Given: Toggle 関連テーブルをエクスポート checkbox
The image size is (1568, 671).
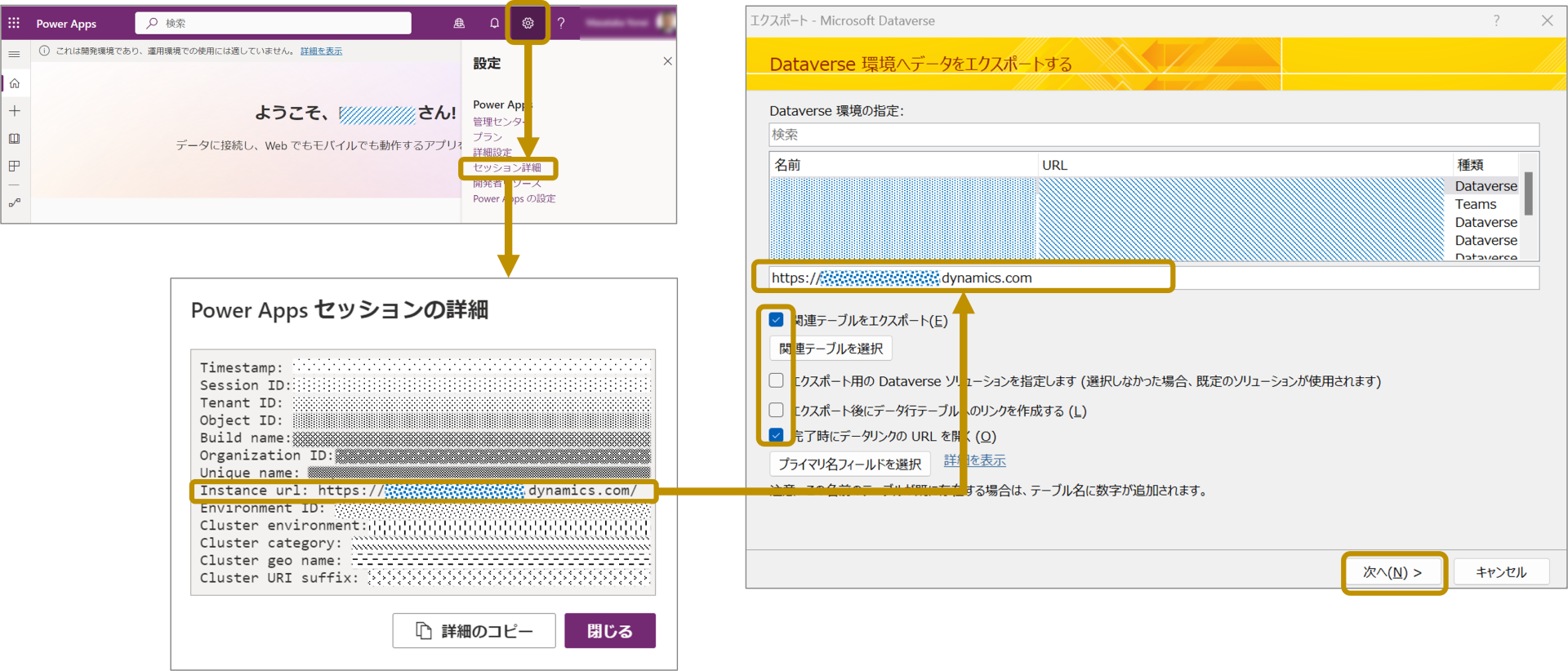Looking at the screenshot, I should click(776, 320).
